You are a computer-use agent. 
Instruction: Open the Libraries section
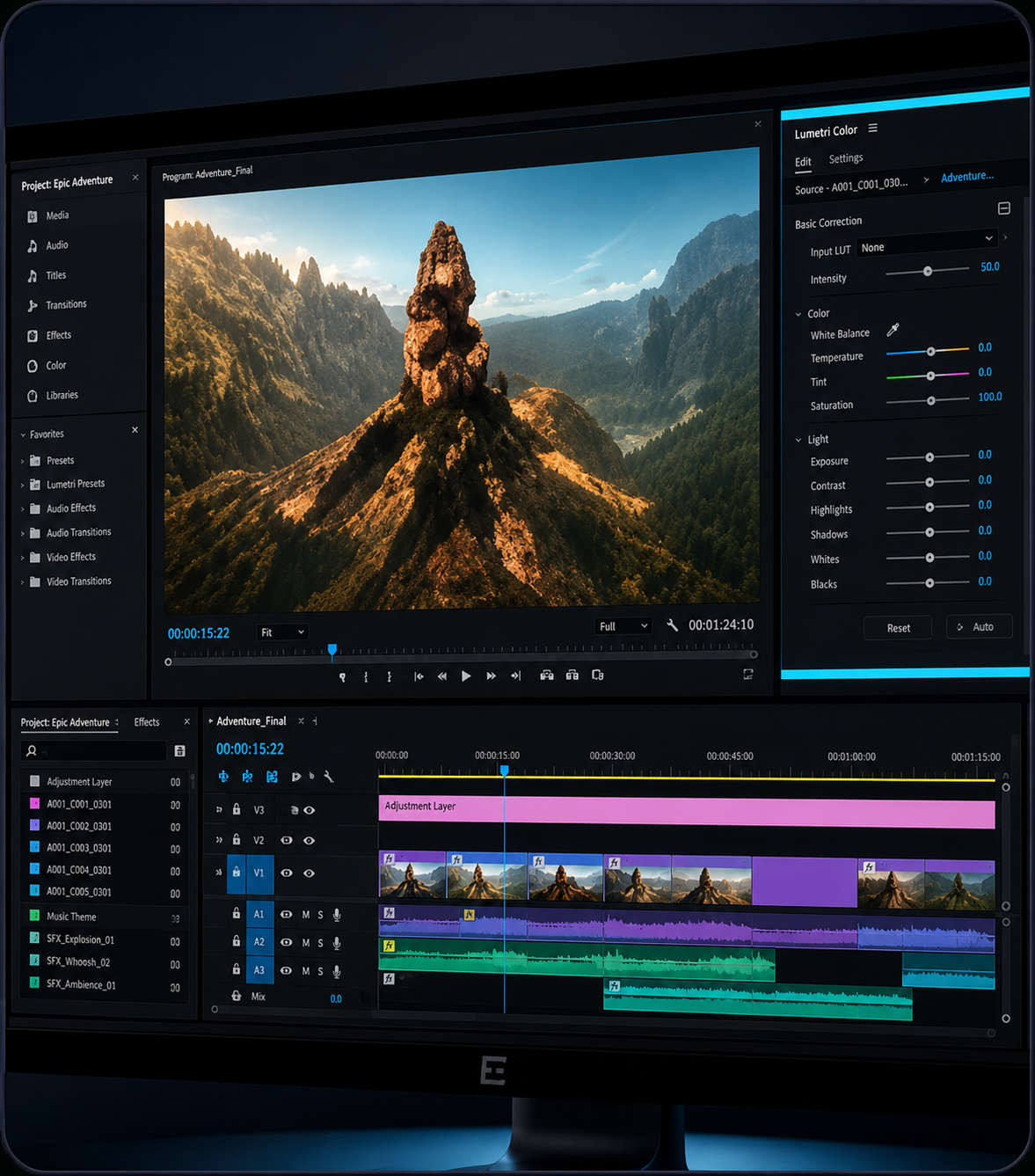(x=53, y=395)
